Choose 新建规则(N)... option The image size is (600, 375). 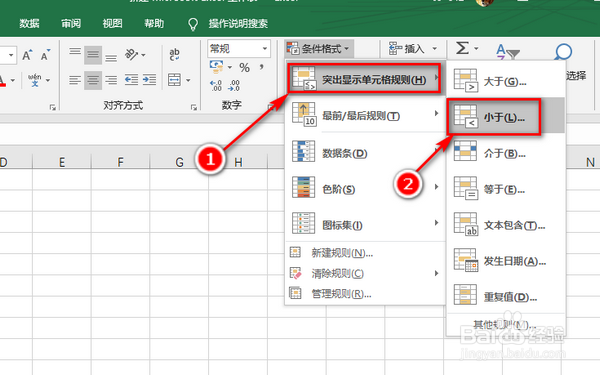365,253
